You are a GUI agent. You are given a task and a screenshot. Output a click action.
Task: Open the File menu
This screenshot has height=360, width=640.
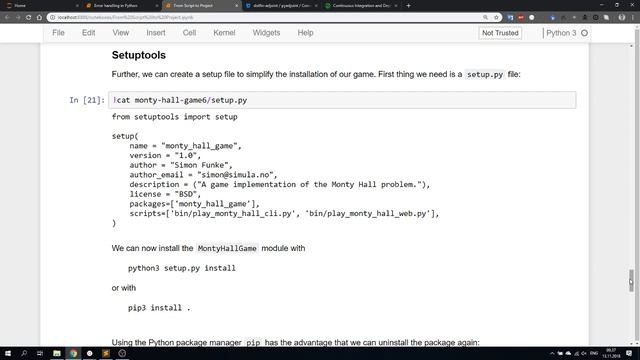tap(58, 33)
